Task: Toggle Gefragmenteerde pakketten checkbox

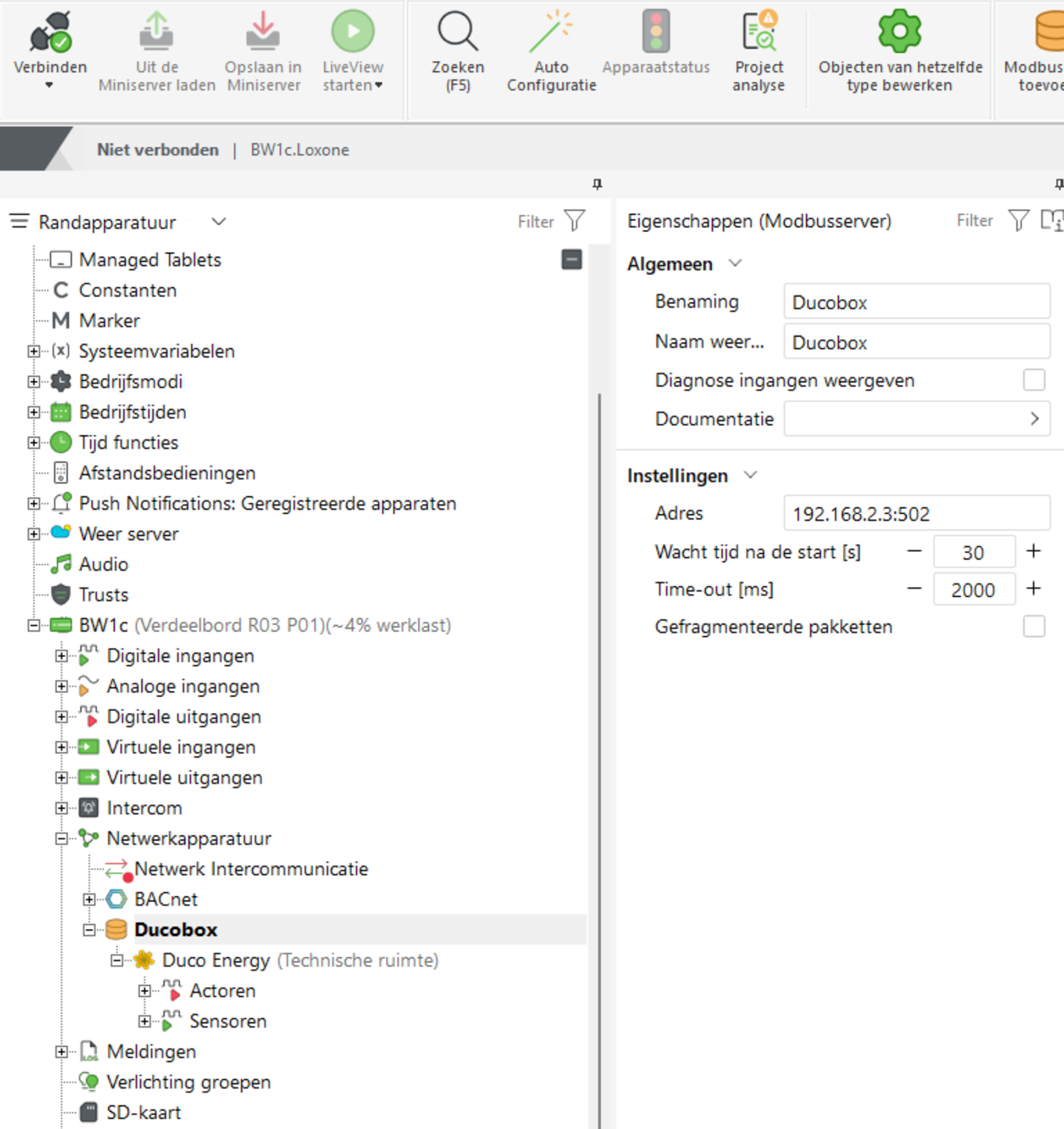Action: coord(1034,626)
